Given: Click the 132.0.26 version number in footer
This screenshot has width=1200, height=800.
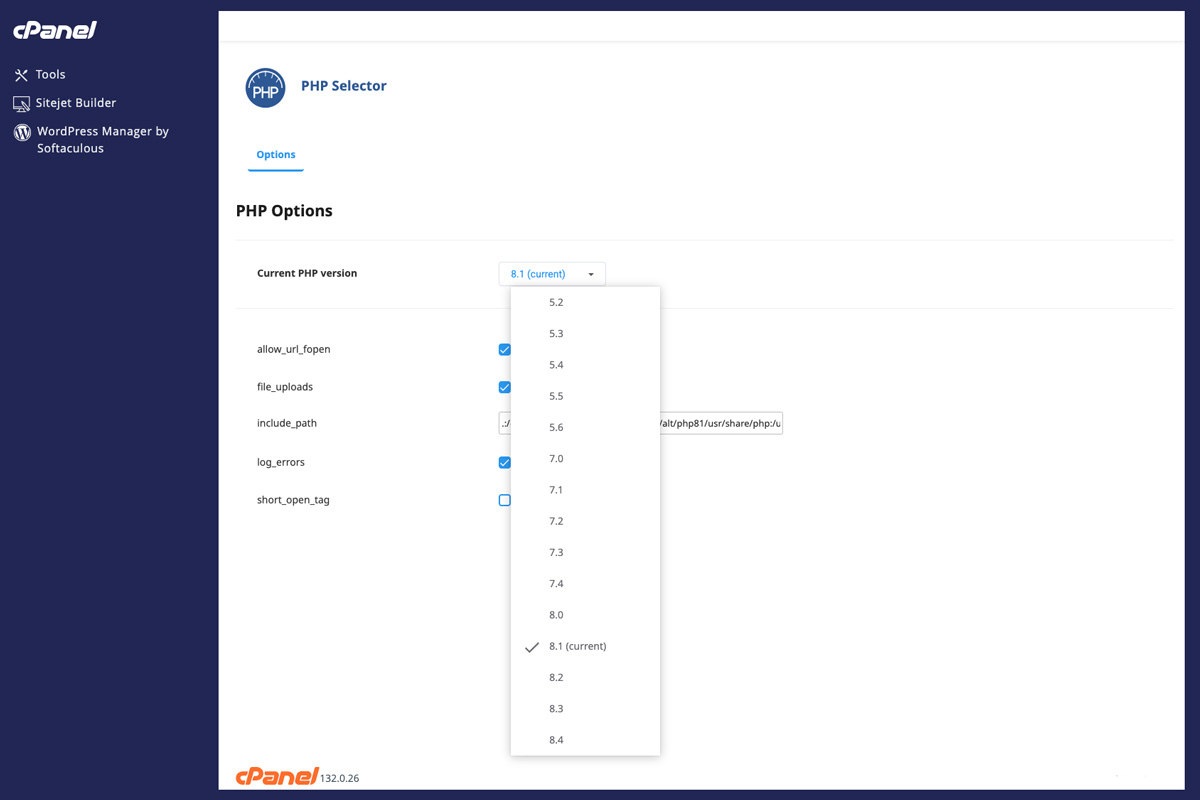Looking at the screenshot, I should pyautogui.click(x=340, y=778).
